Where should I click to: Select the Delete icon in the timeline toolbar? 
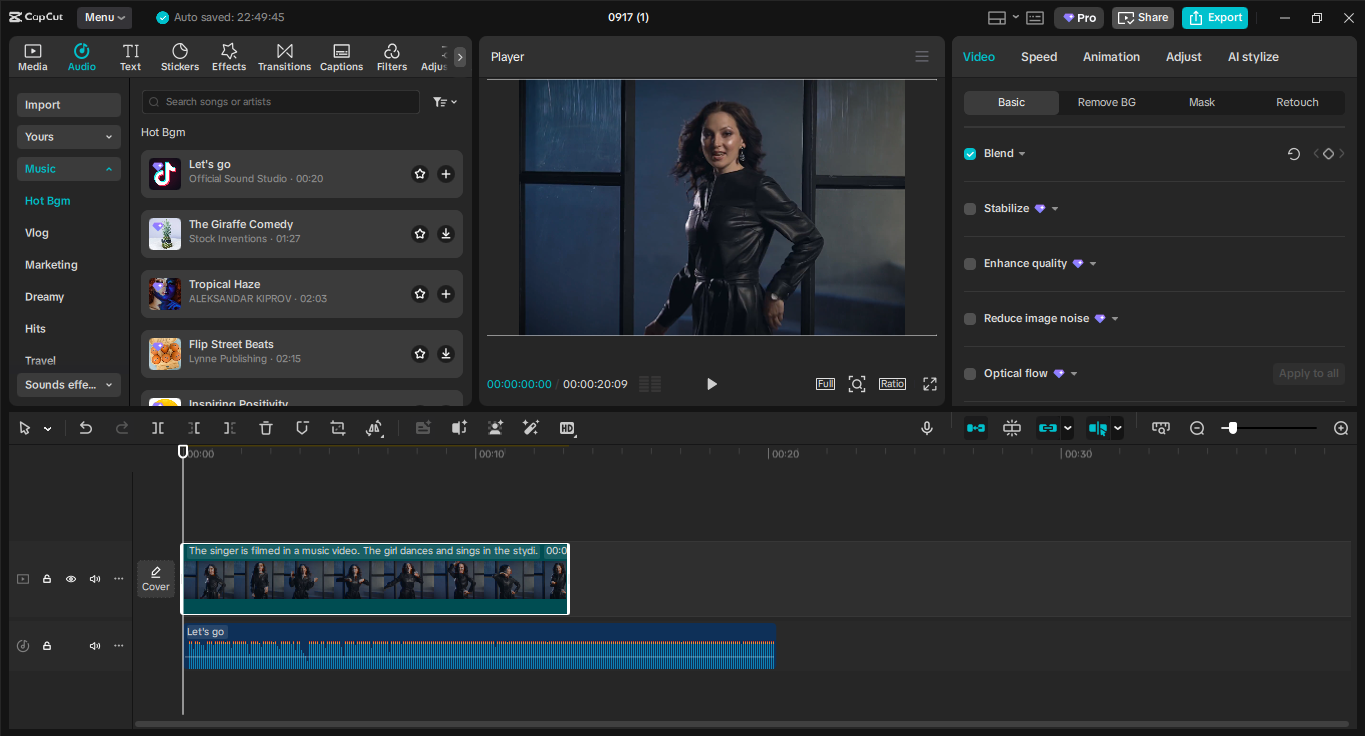point(265,427)
